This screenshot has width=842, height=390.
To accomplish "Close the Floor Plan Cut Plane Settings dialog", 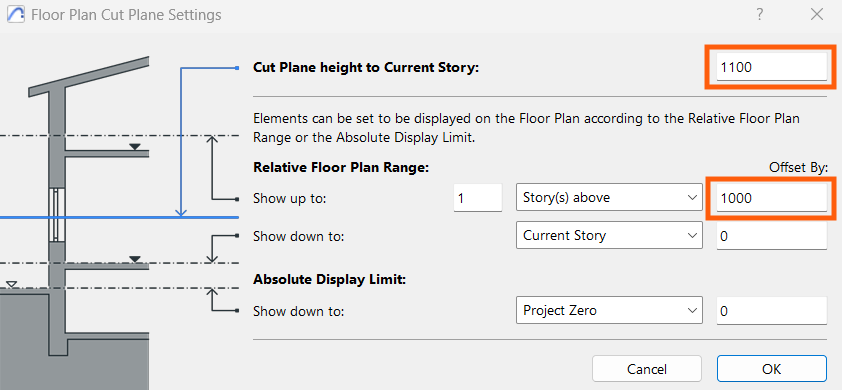I will point(817,15).
